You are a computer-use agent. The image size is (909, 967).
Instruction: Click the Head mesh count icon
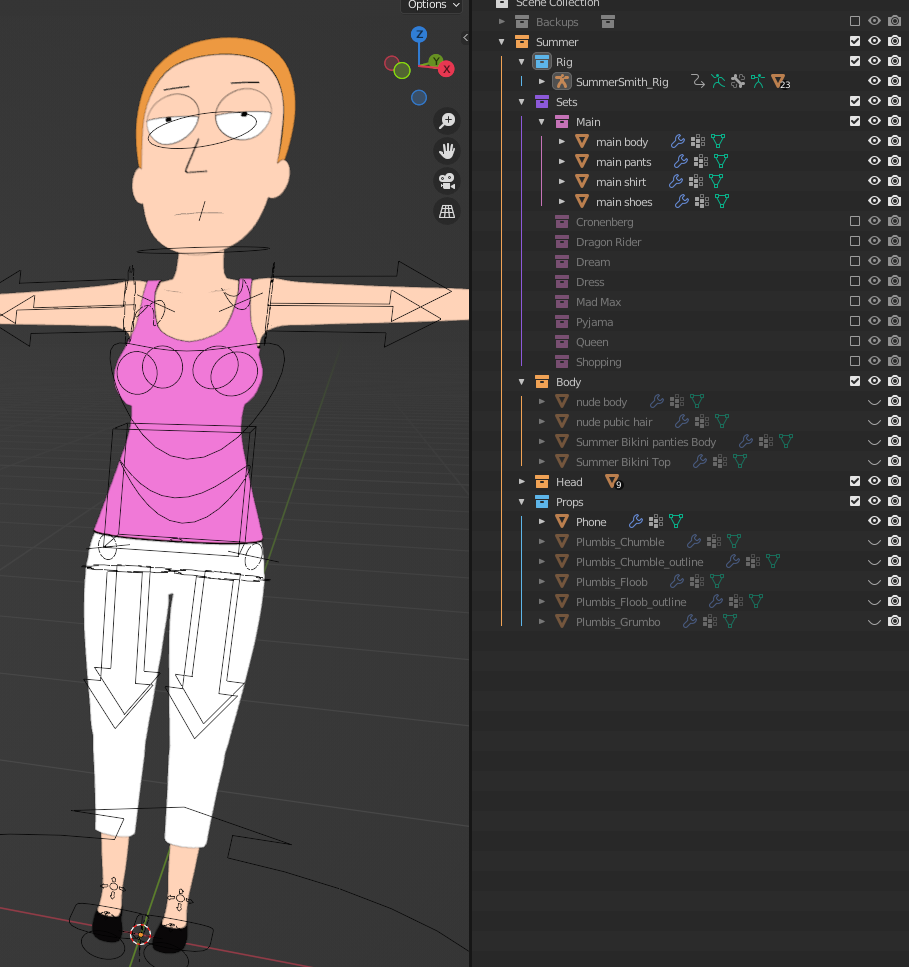coord(613,482)
